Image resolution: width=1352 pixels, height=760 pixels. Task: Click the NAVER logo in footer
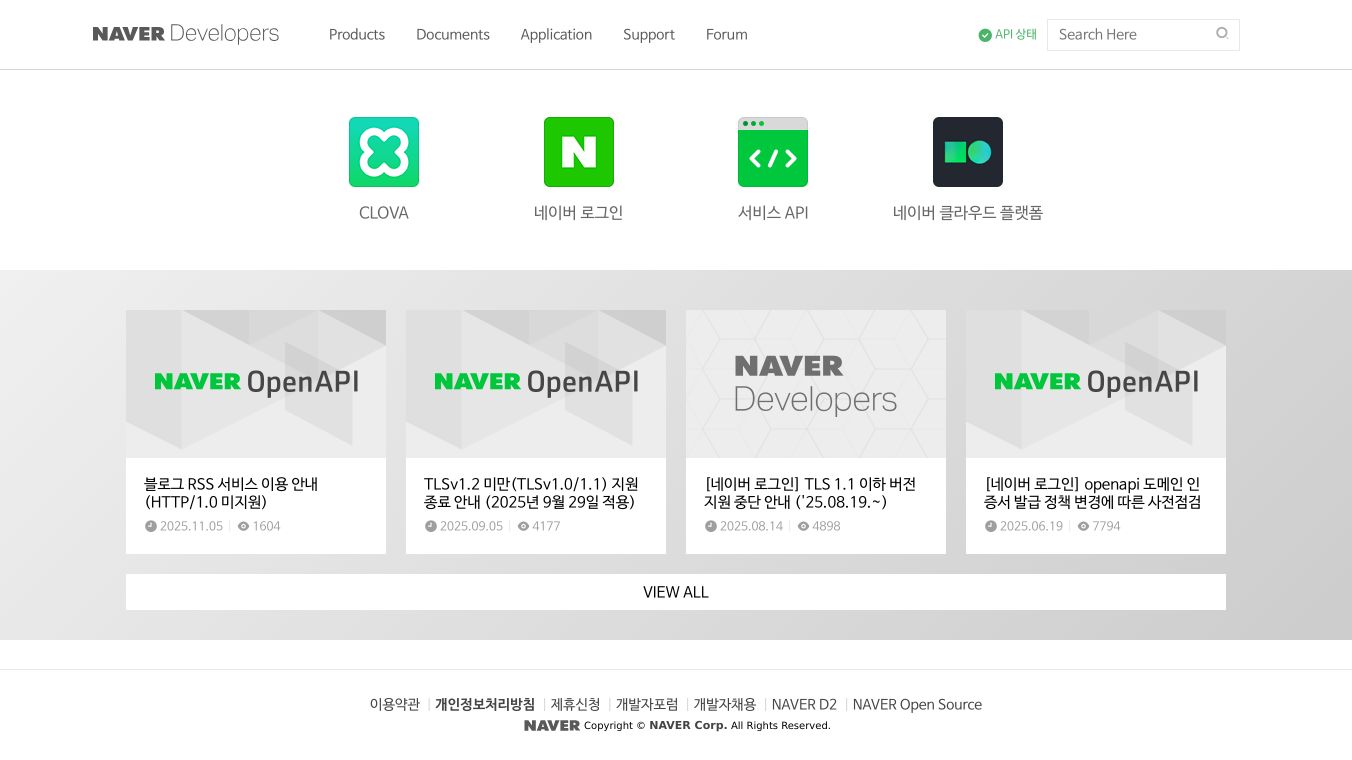tap(552, 725)
